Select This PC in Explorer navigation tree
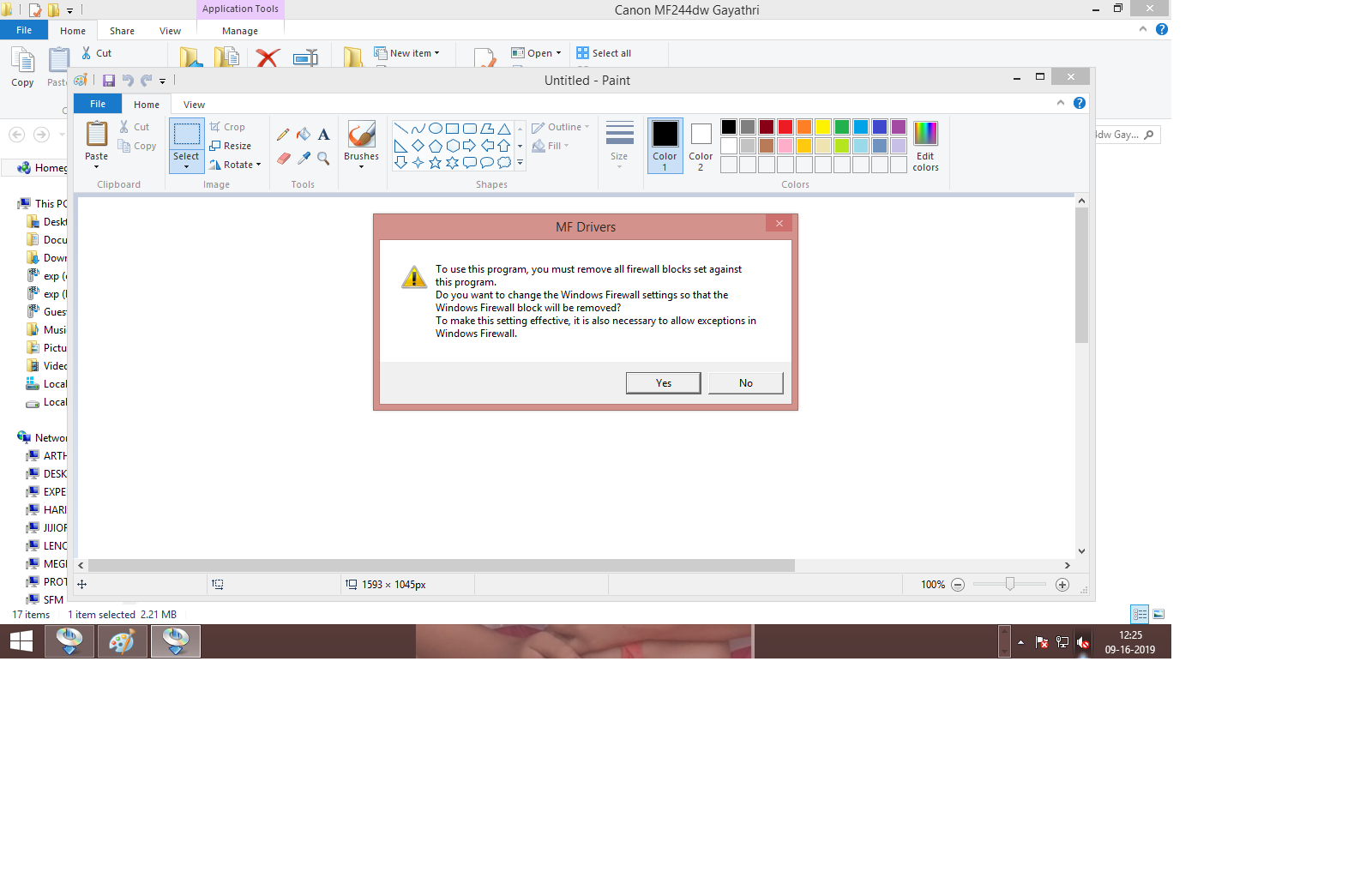The width and height of the screenshot is (1366, 896). tap(43, 203)
